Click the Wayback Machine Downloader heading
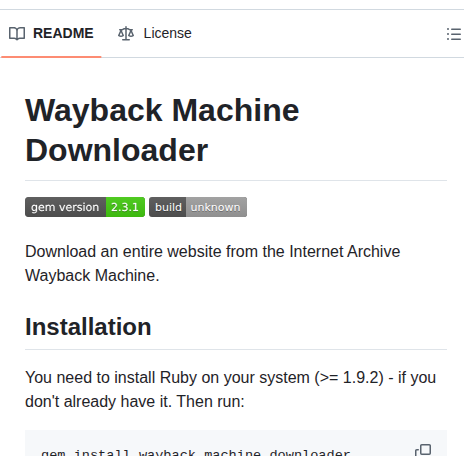 (x=162, y=130)
